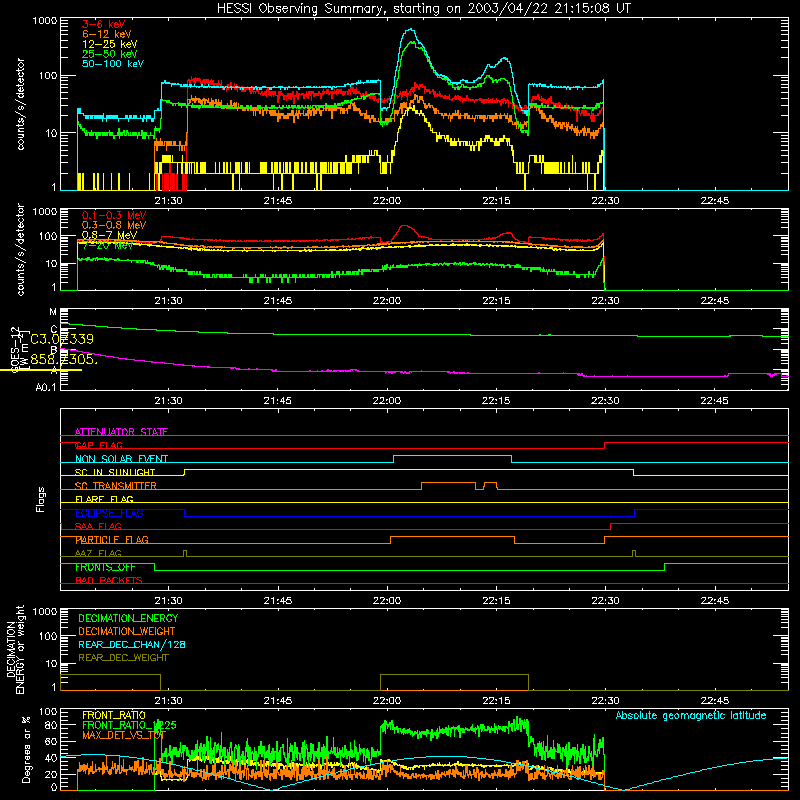Select the SAA_FLAG label
The width and height of the screenshot is (800, 800).
coord(98,526)
